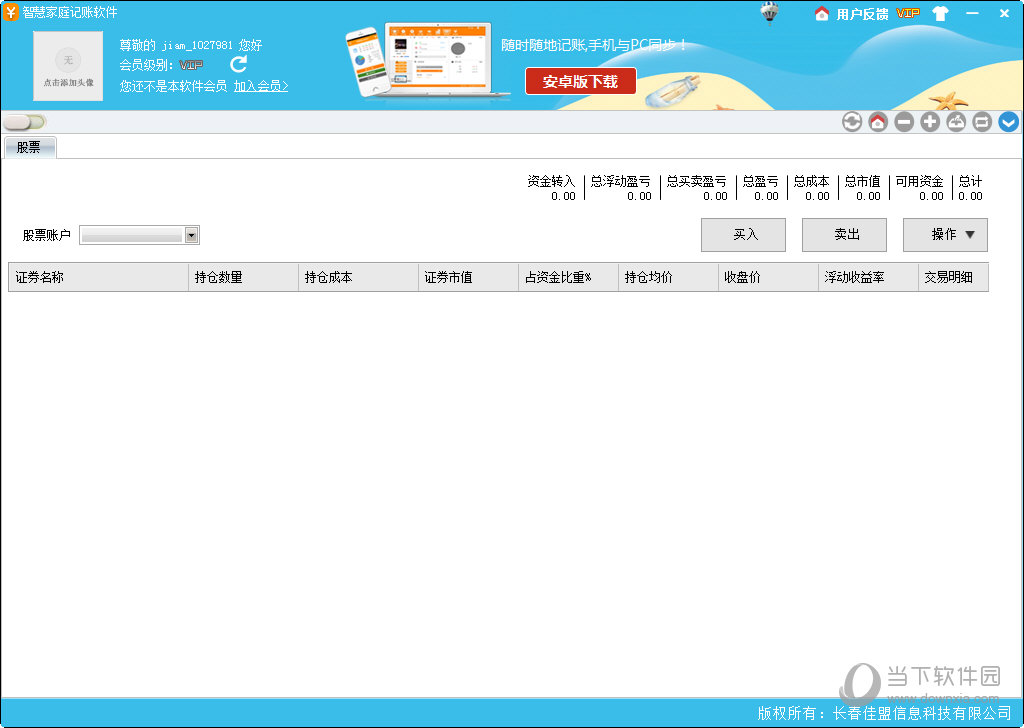1024x728 pixels.
Task: Click the 加入会员 link
Action: click(260, 87)
